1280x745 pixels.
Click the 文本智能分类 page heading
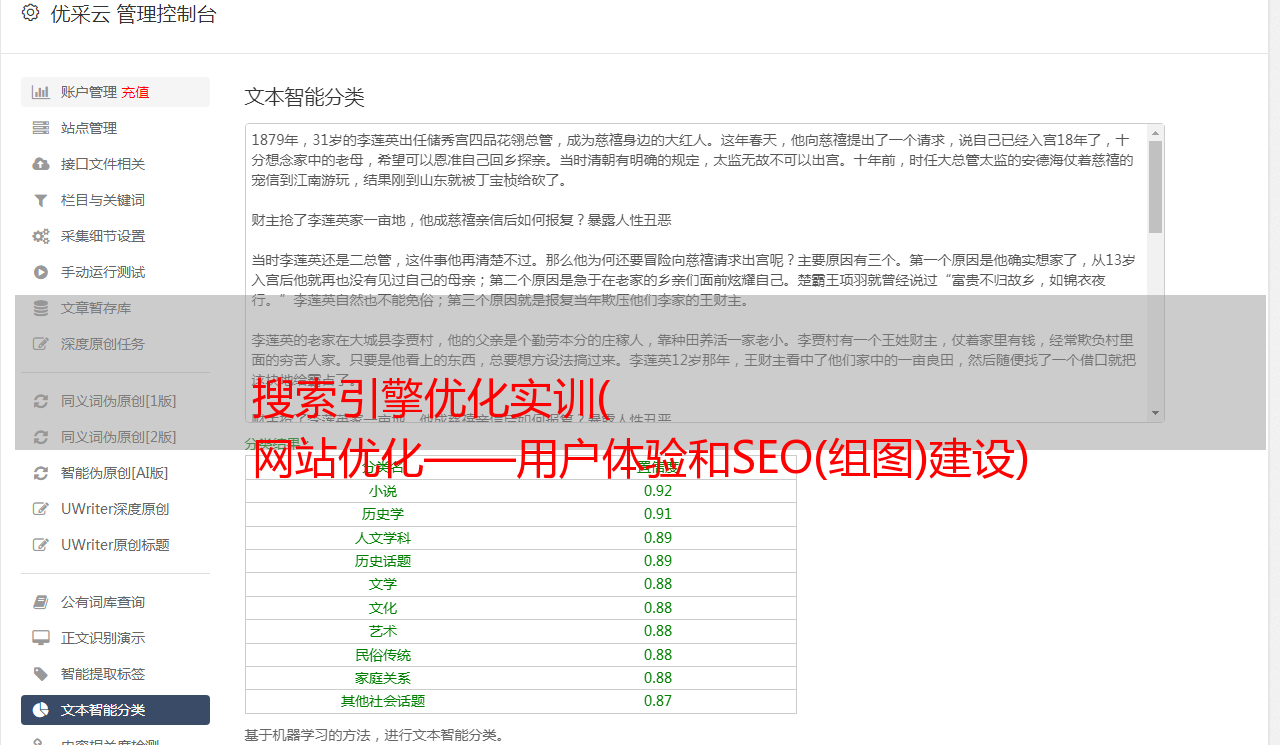point(305,97)
